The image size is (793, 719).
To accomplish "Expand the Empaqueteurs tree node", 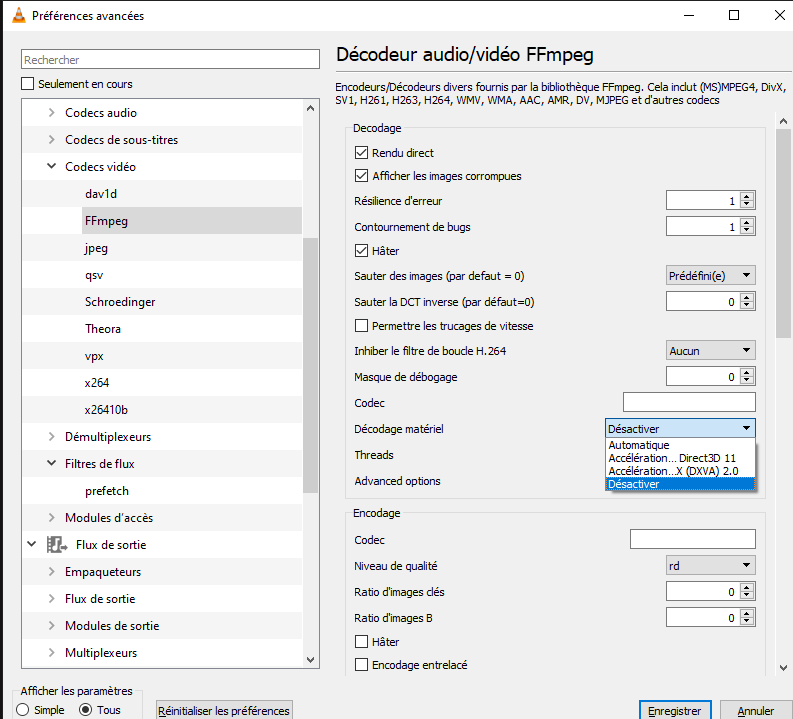I will pos(51,571).
